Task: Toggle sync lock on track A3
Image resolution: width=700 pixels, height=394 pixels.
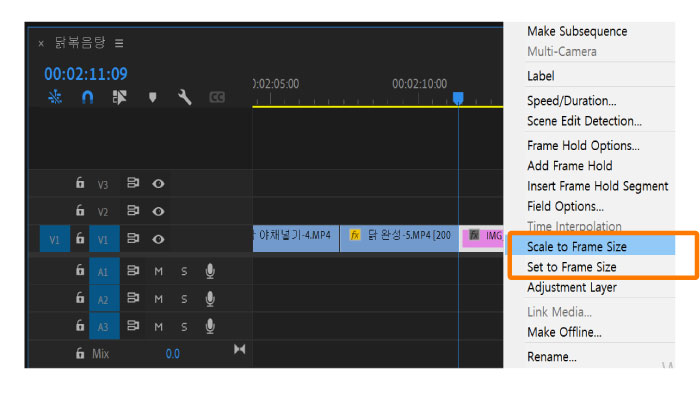Action: point(133,326)
